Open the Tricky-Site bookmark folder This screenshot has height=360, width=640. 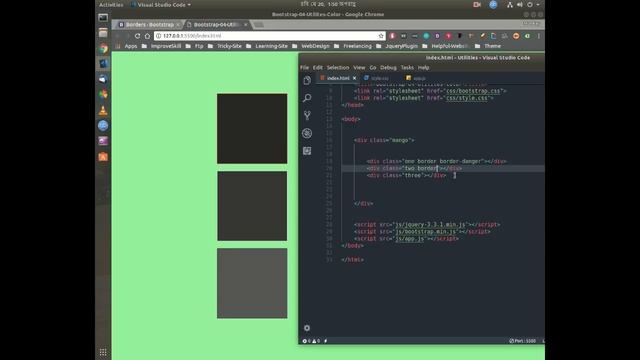[225, 46]
